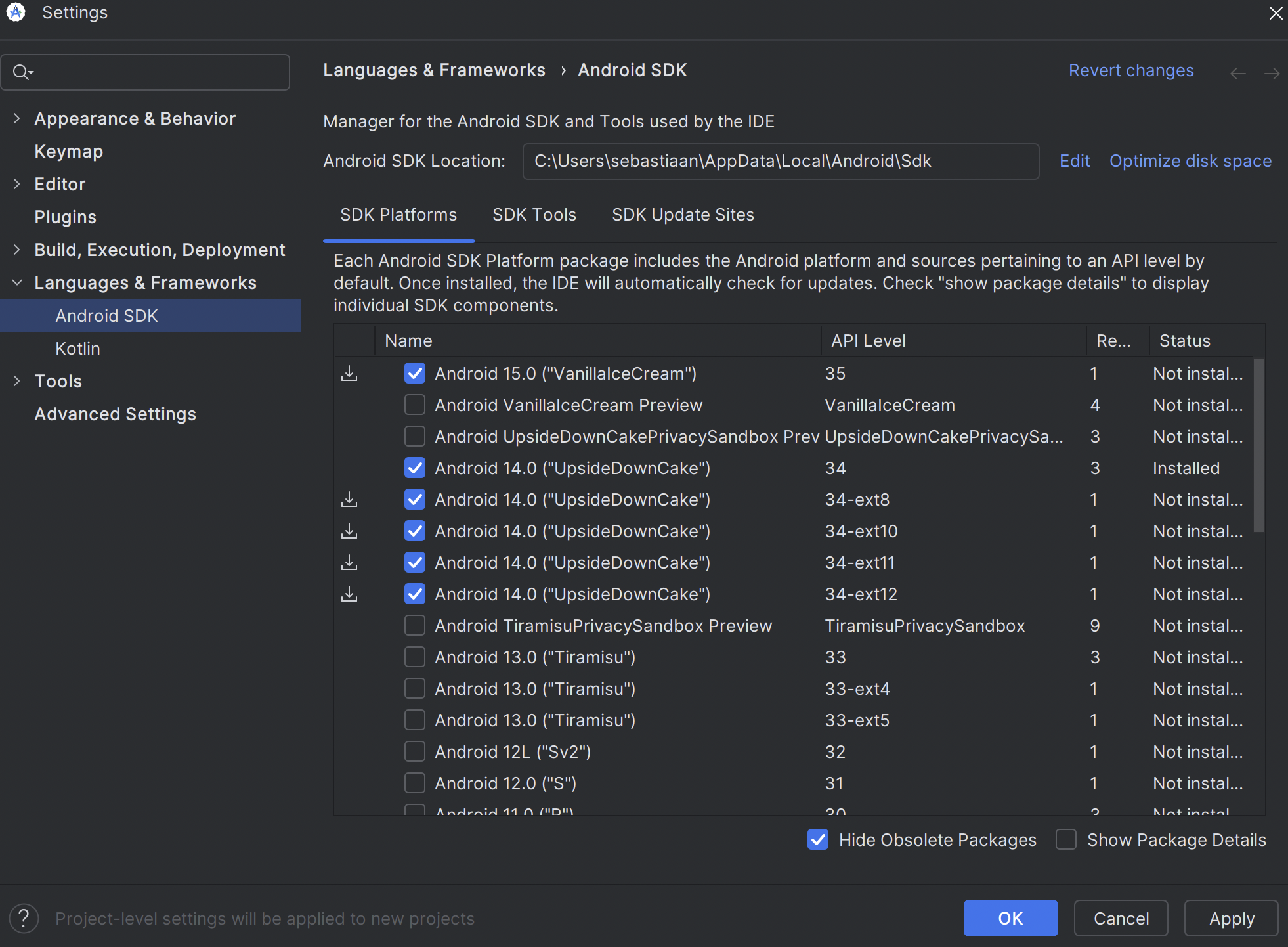Viewport: 1288px width, 947px height.
Task: Click the forward navigation arrow
Action: click(1272, 74)
